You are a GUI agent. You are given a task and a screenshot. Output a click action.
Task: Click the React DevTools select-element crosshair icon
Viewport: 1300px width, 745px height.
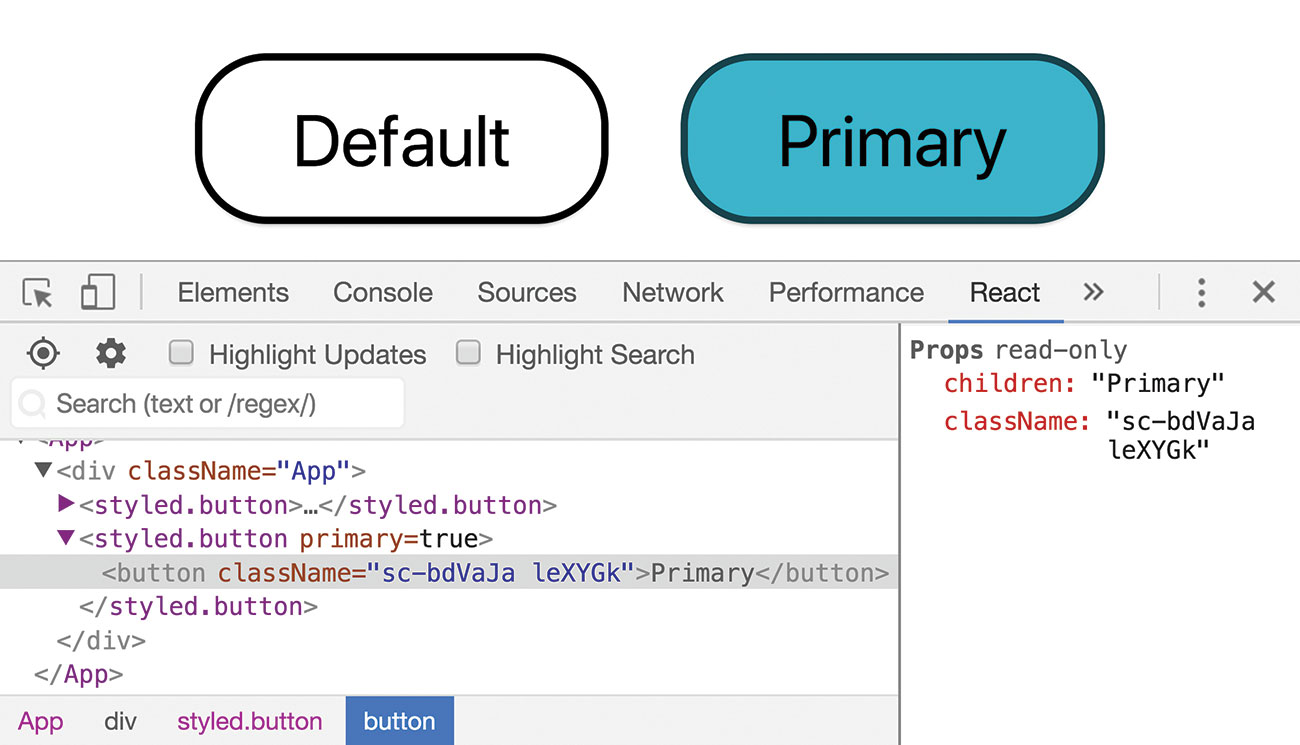click(x=42, y=353)
